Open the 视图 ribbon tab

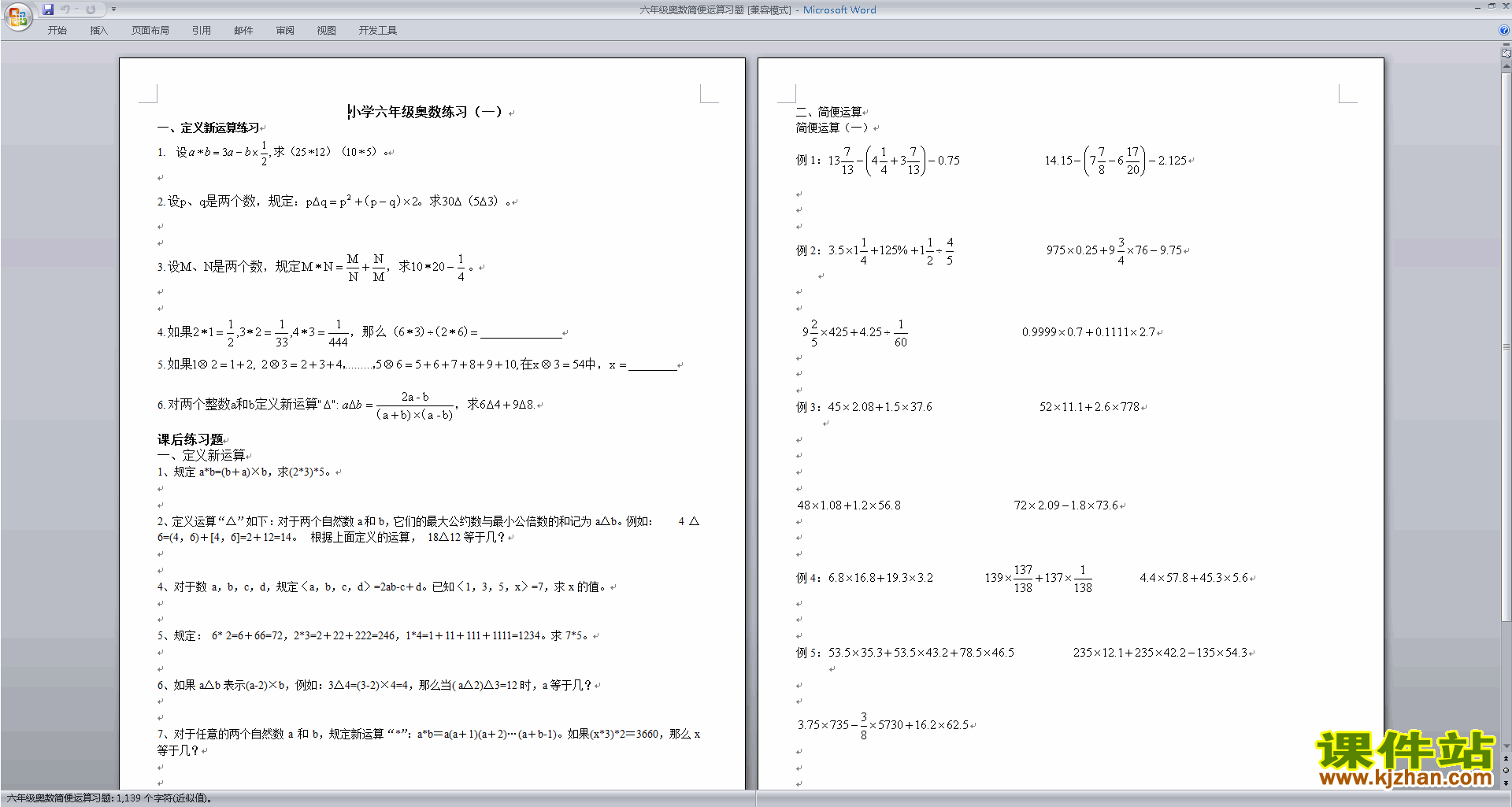click(327, 31)
